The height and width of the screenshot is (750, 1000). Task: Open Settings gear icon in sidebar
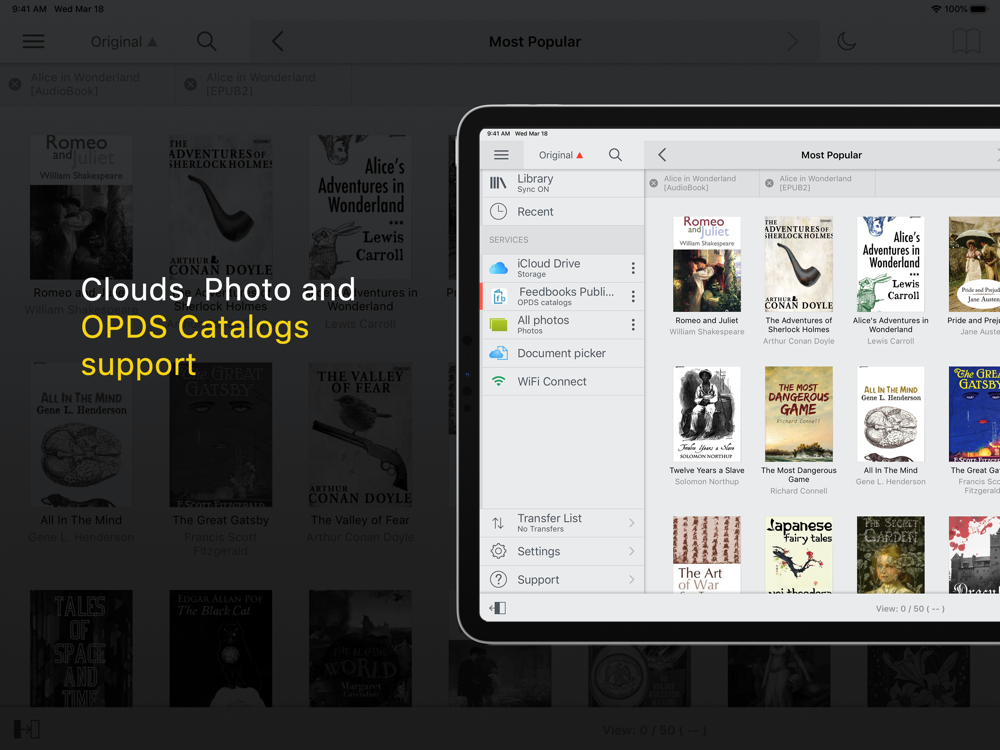tap(498, 551)
